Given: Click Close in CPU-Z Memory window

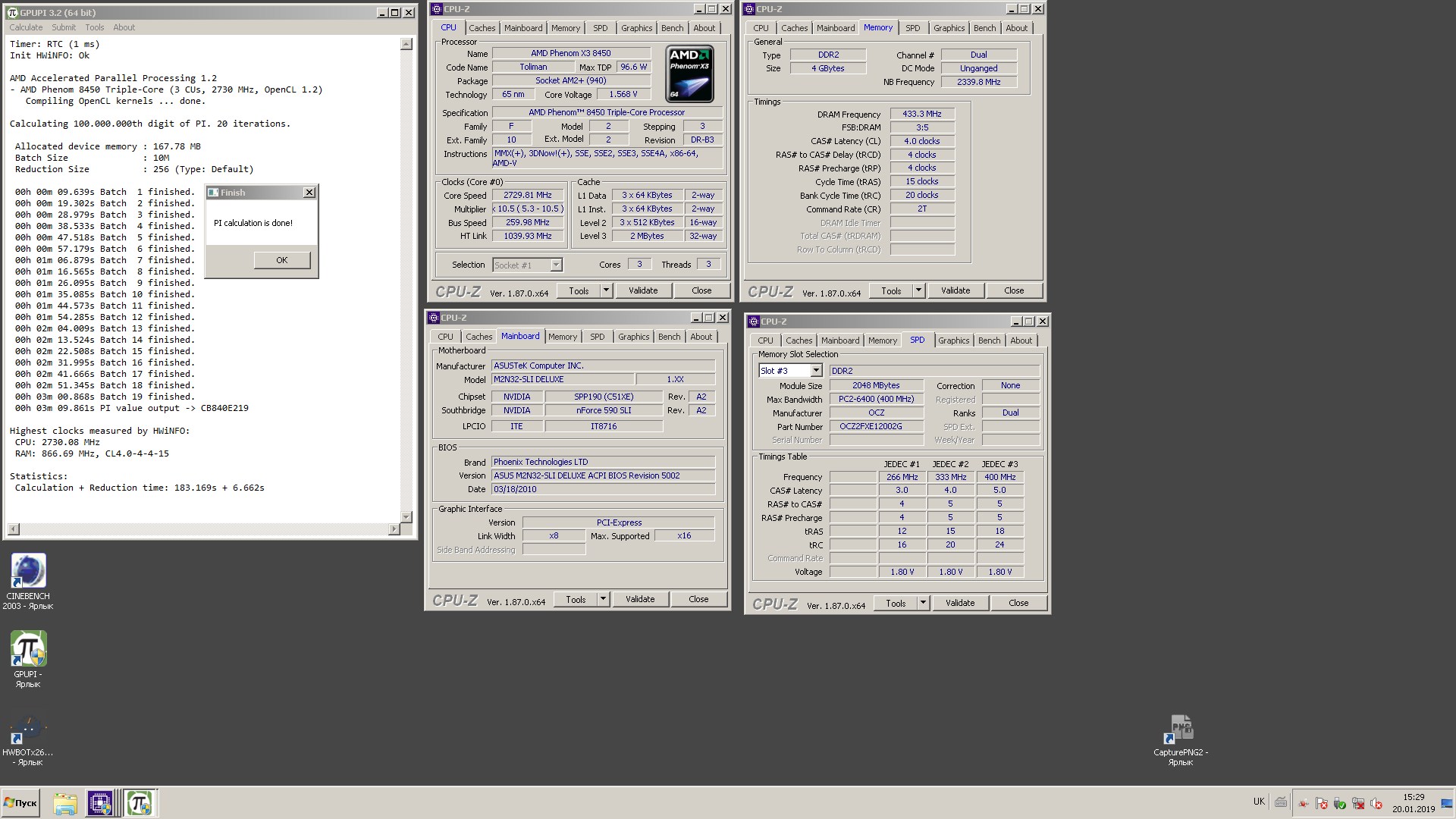Looking at the screenshot, I should tap(1014, 290).
